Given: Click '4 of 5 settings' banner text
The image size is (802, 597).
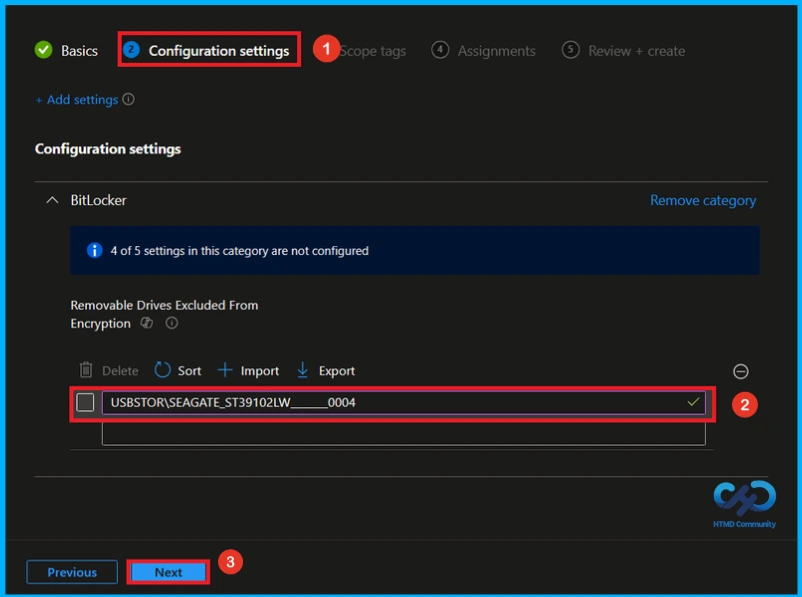Looking at the screenshot, I should pos(239,251).
